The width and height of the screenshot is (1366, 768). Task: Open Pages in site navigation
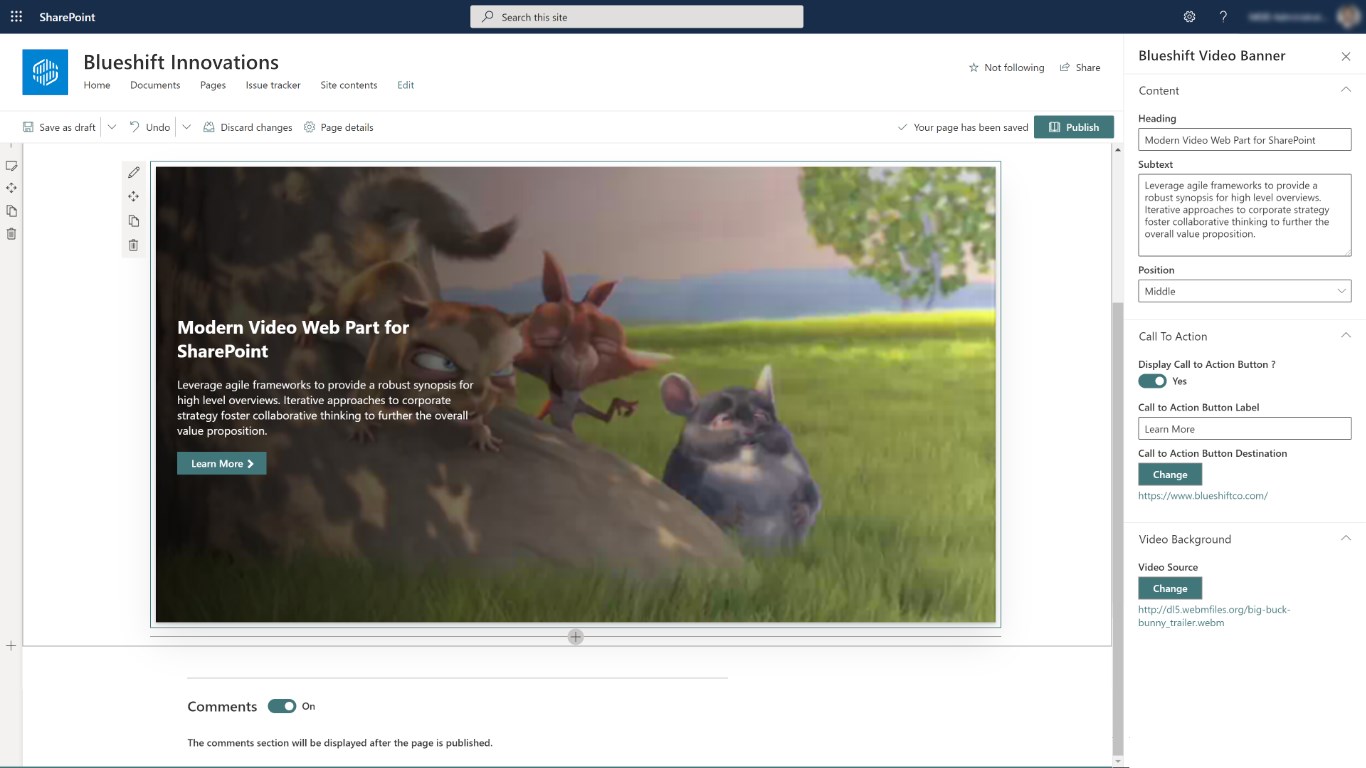[x=213, y=85]
